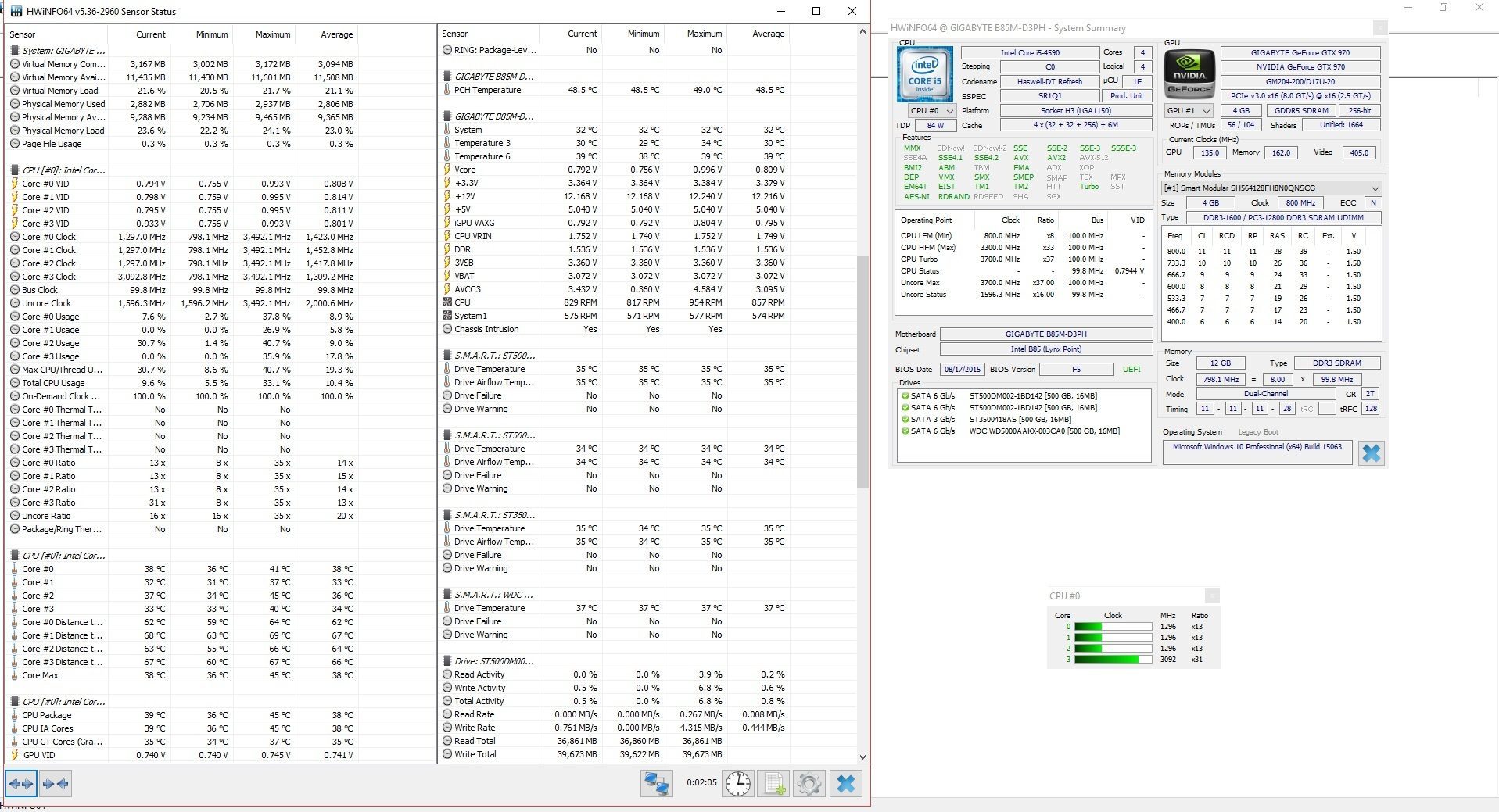The height and width of the screenshot is (812, 1499).
Task: Open the CPU #0 selector dropdown
Action: (931, 111)
